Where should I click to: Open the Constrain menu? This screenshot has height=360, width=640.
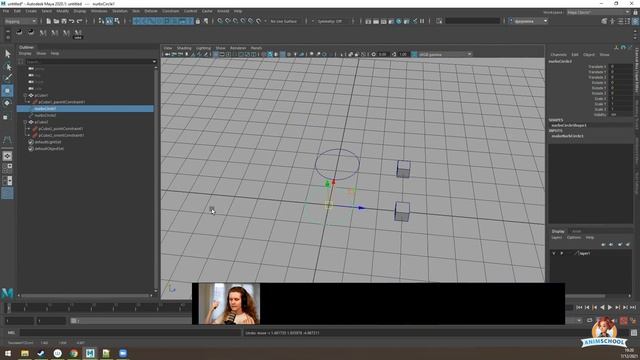(170, 11)
